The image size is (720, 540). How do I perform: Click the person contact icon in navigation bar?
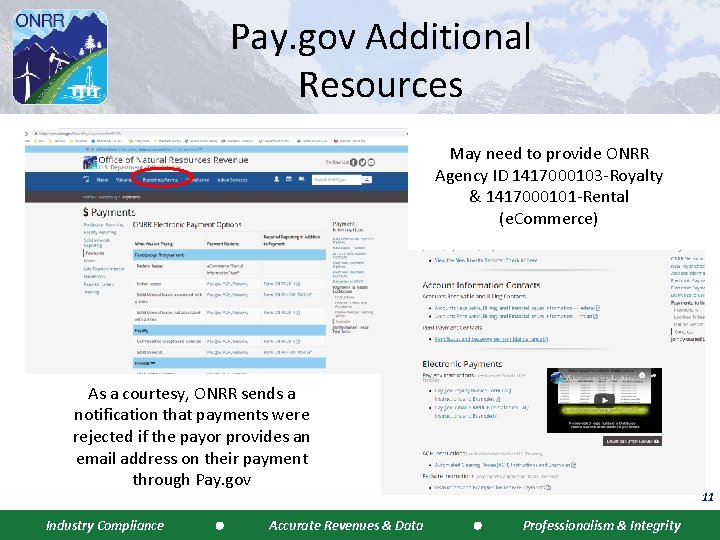276,179
